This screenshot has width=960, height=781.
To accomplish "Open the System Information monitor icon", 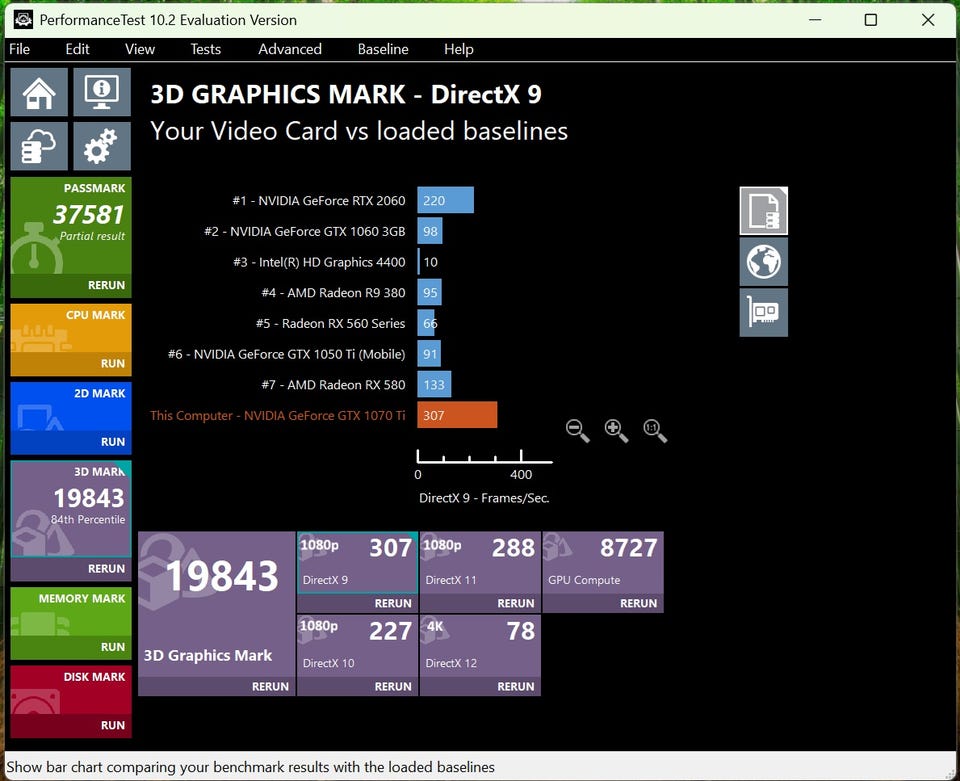I will click(x=102, y=92).
